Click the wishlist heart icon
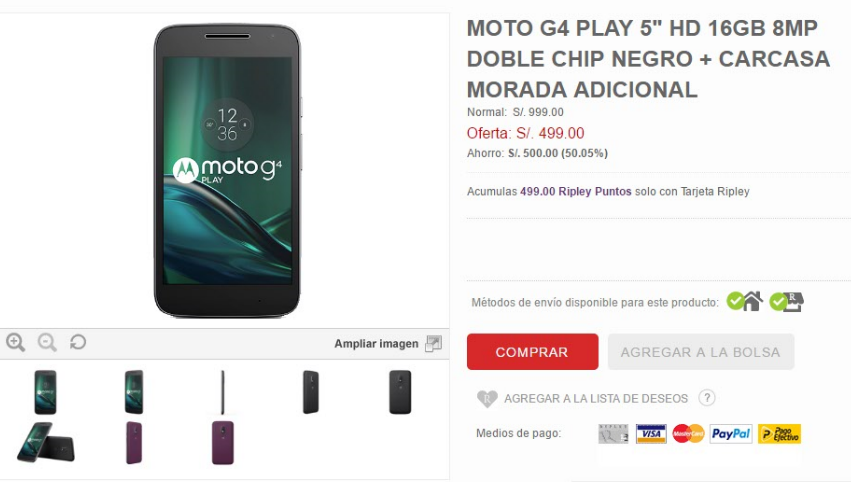The width and height of the screenshot is (851, 482). (487, 399)
